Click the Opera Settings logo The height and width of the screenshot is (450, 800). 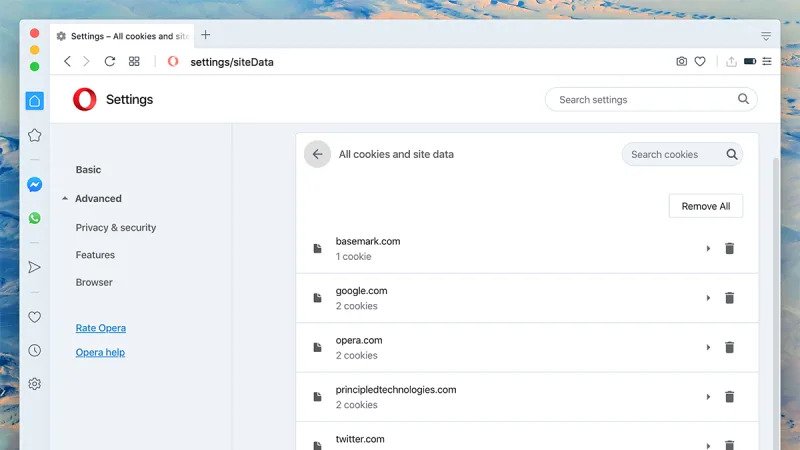tap(85, 99)
